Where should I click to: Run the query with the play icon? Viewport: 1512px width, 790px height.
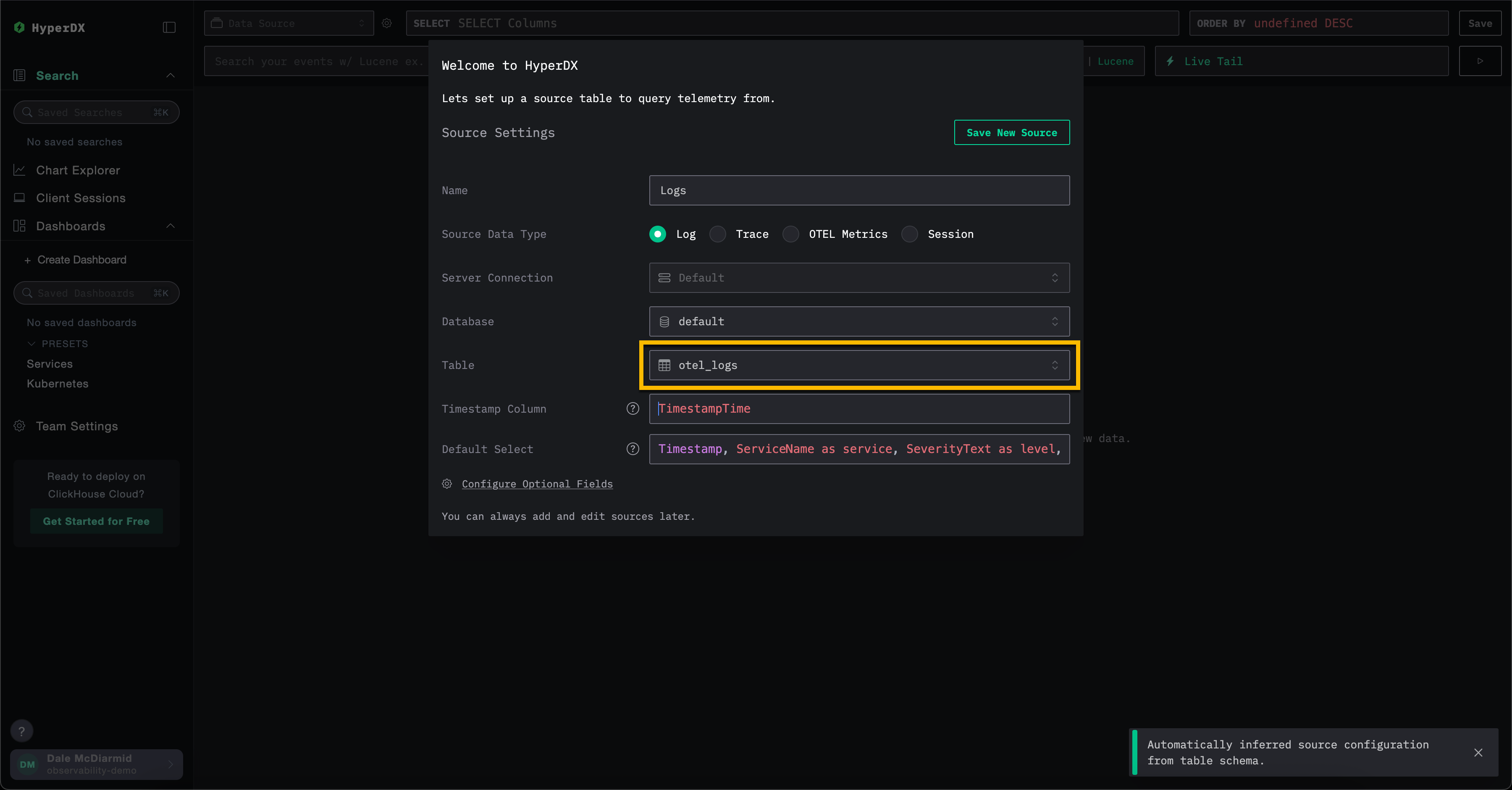1480,61
